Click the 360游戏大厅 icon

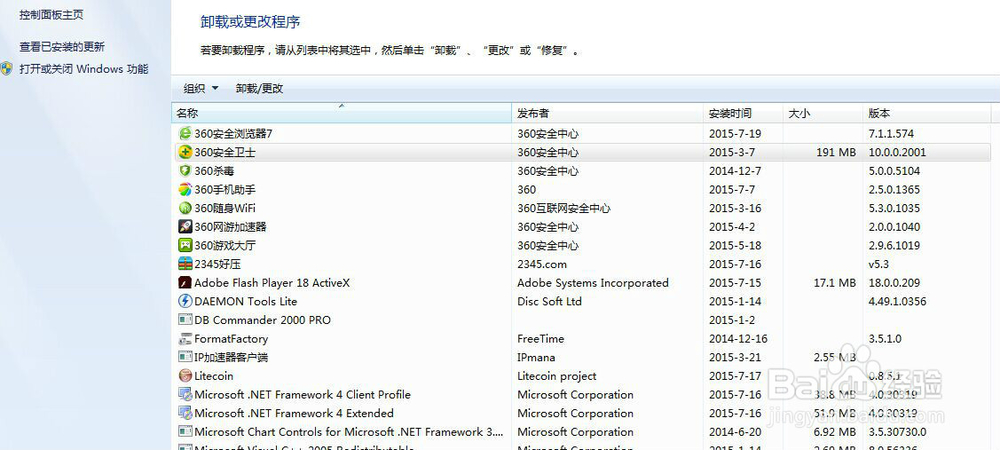[185, 245]
